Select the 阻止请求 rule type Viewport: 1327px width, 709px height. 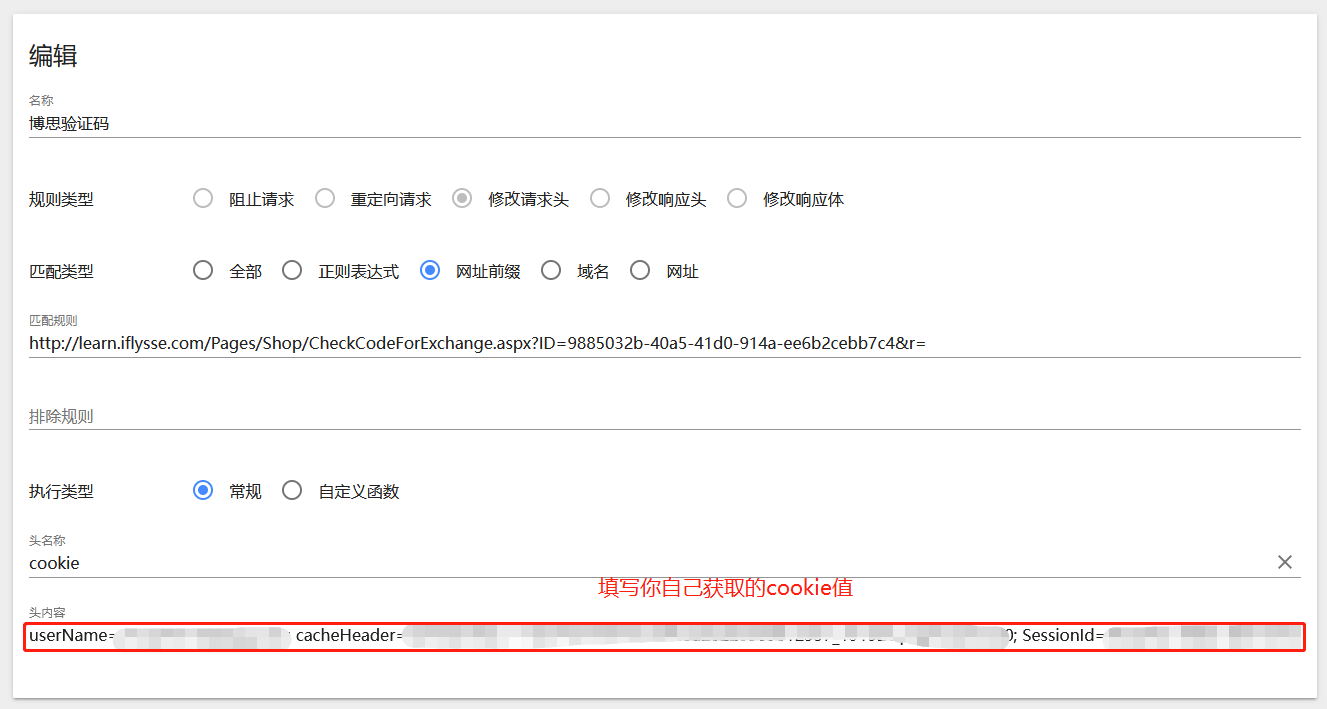coord(203,198)
